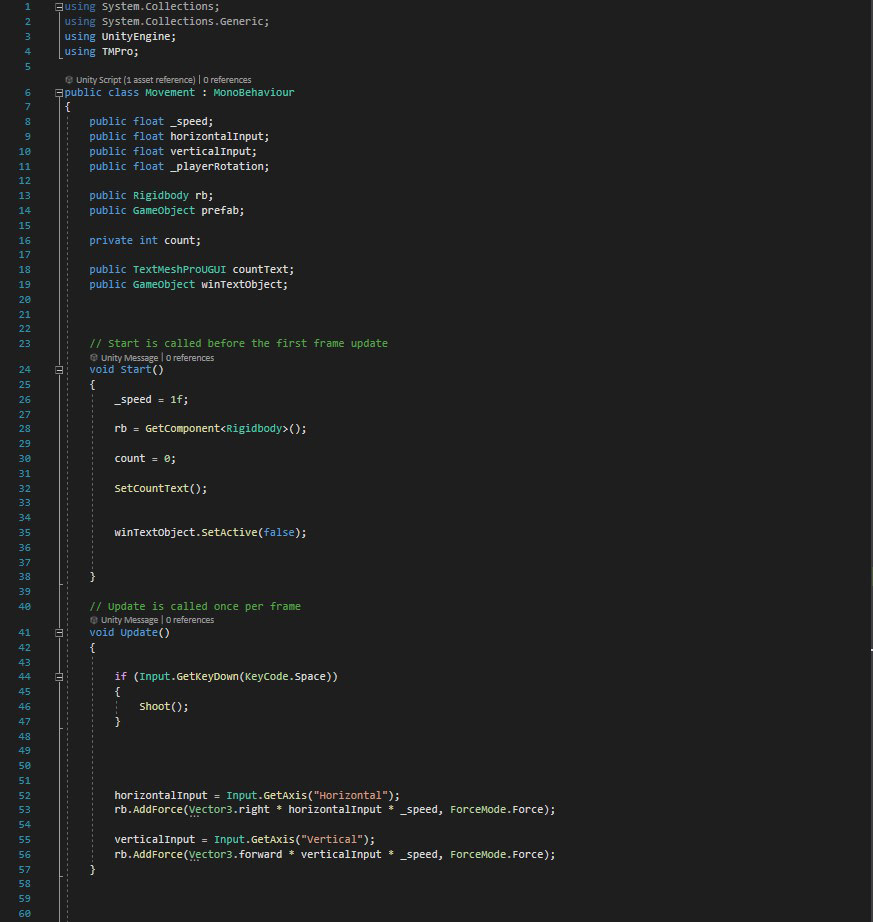Click 'ForceMode.Force' on the horizontalInput AddForce line
The height and width of the screenshot is (922, 873).
pos(497,810)
